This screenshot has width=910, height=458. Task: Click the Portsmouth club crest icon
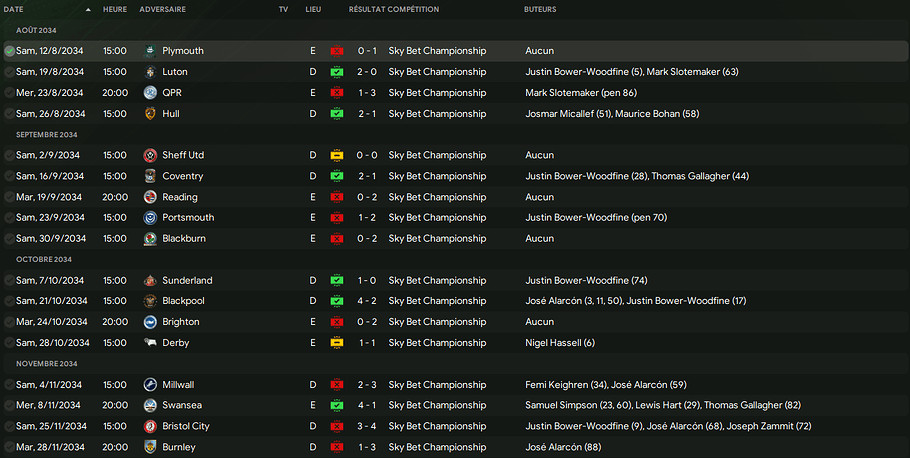pos(149,218)
